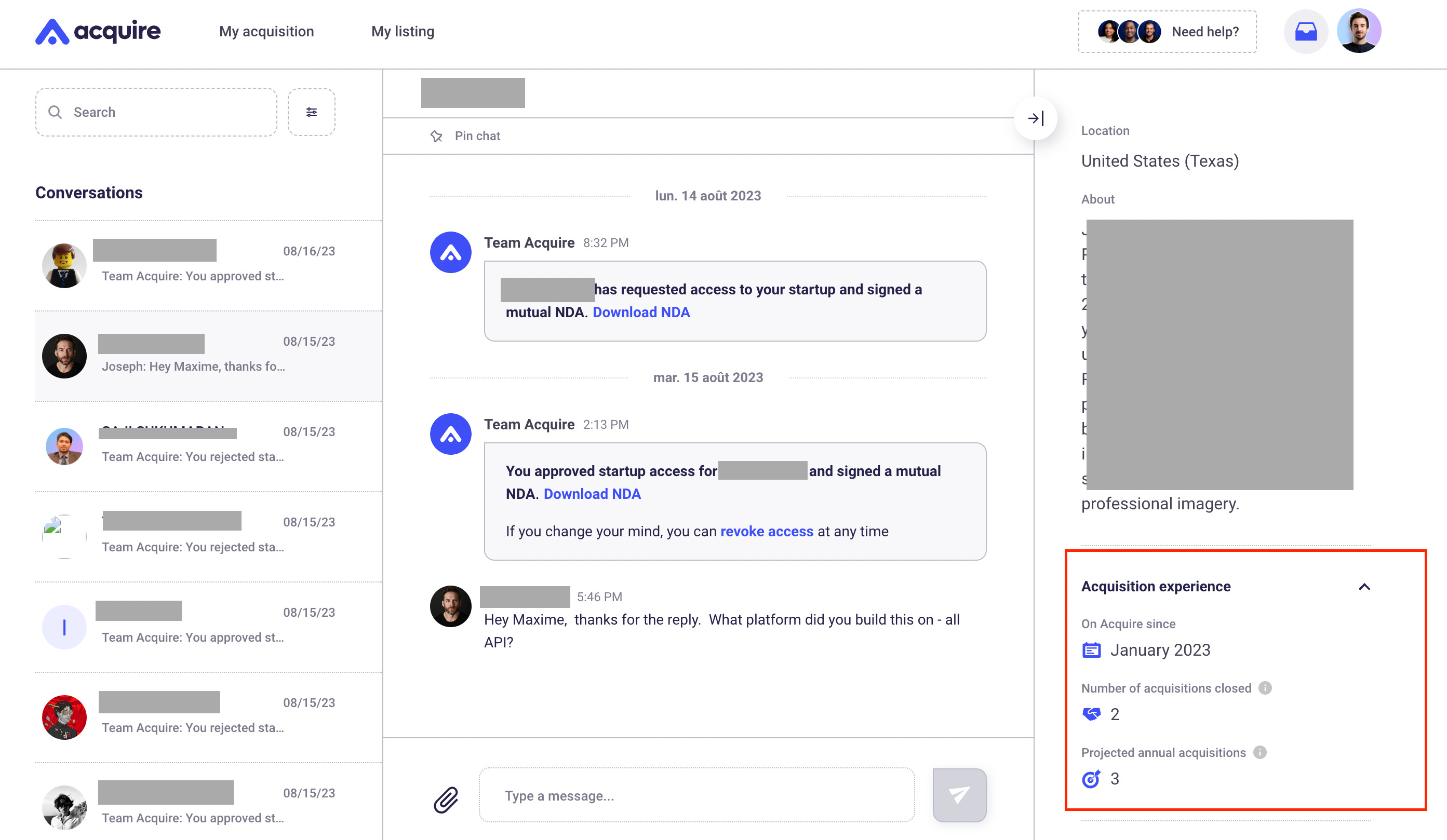1447x840 pixels.
Task: Open the inbox tray icon
Action: click(x=1305, y=32)
